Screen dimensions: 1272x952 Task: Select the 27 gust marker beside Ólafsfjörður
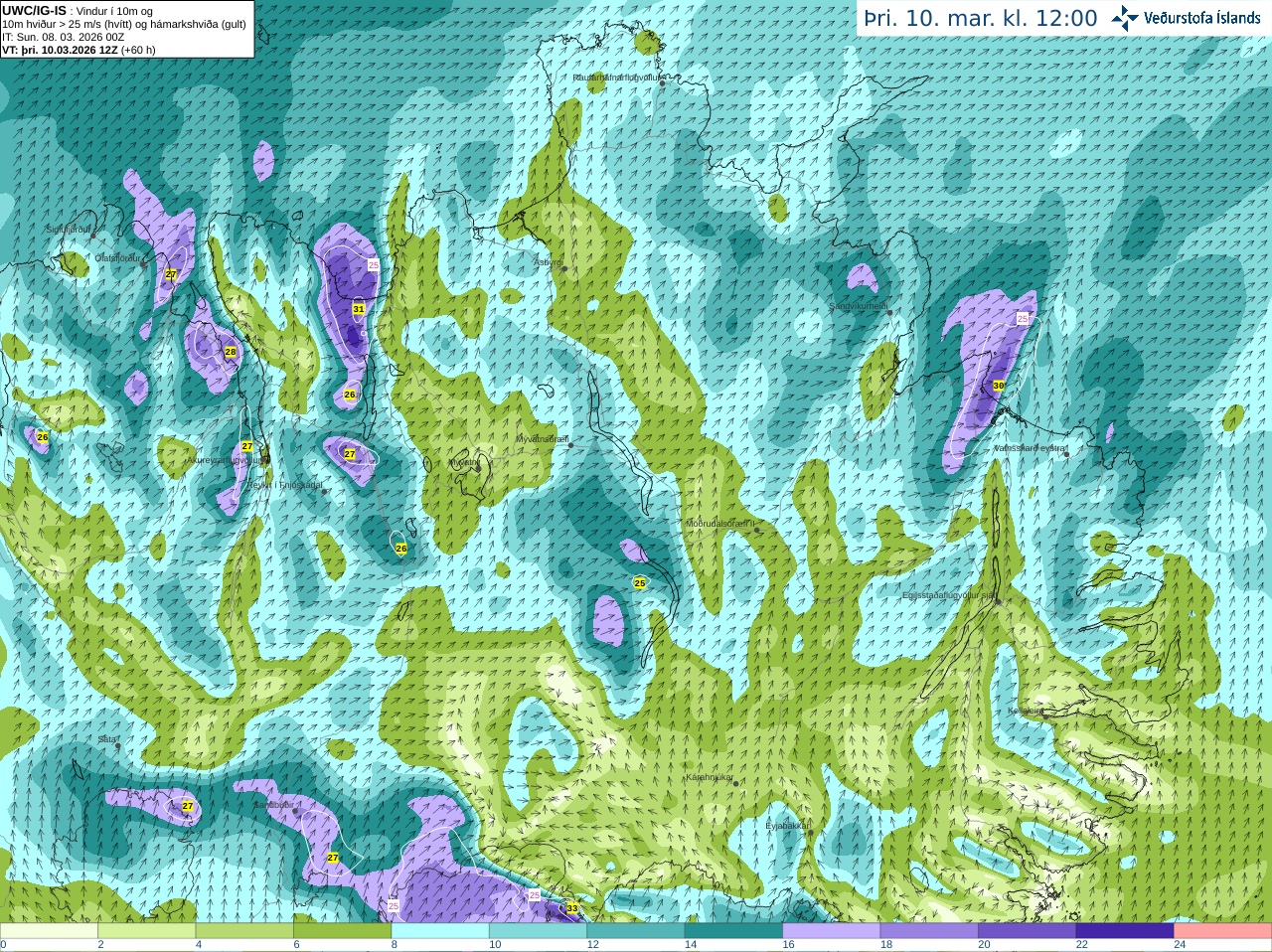[x=171, y=274]
